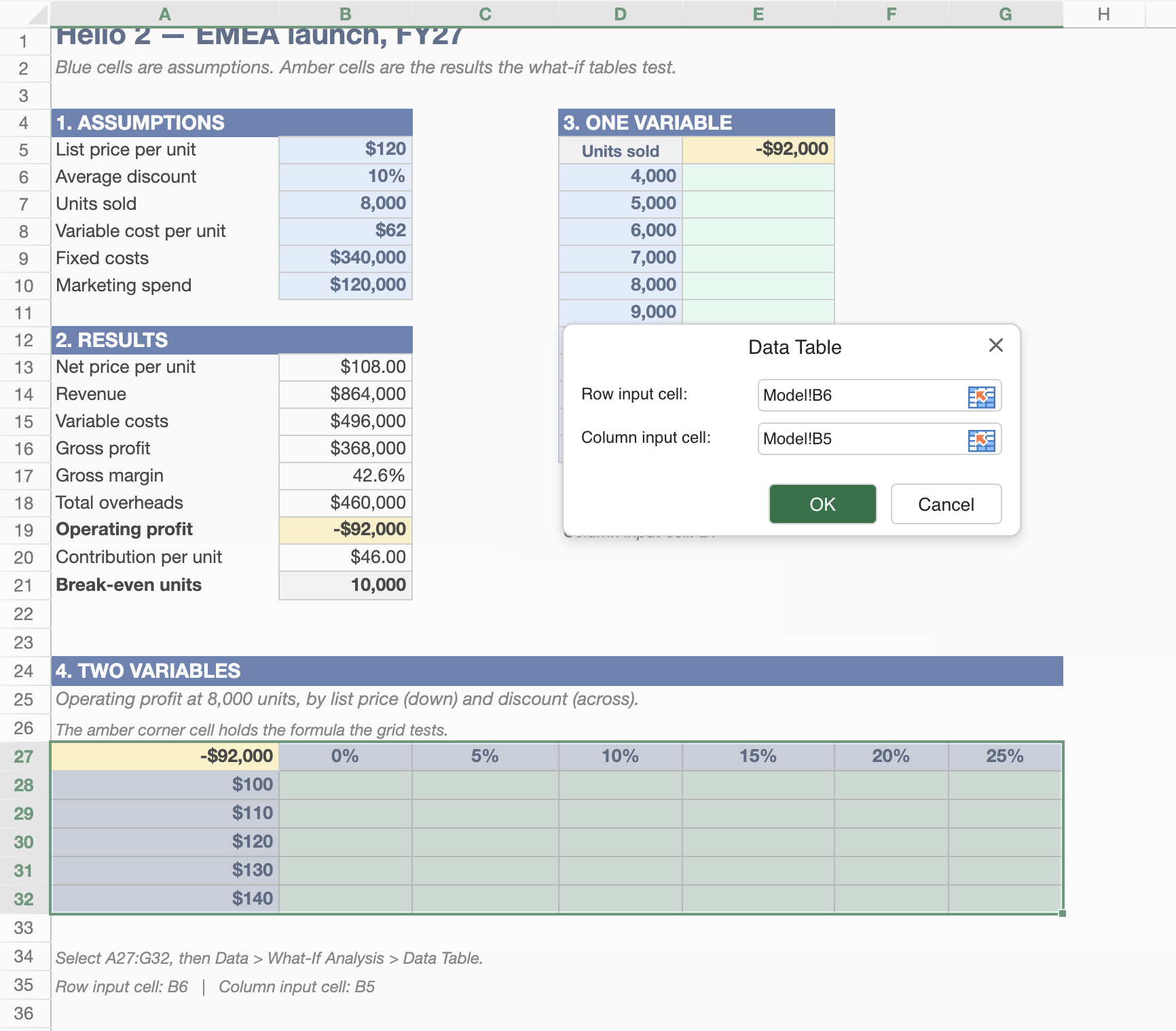The height and width of the screenshot is (1031, 1176).
Task: Click the '1. ASSUMPTIONS' section header
Action: tap(232, 123)
